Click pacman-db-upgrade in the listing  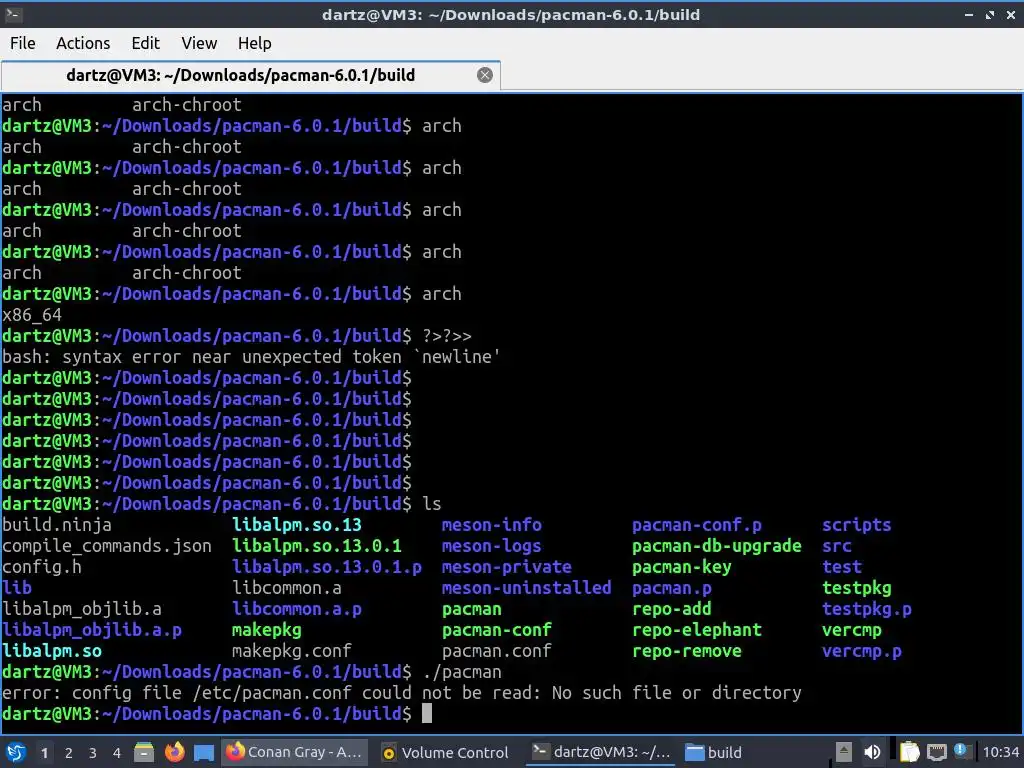[x=716, y=546]
